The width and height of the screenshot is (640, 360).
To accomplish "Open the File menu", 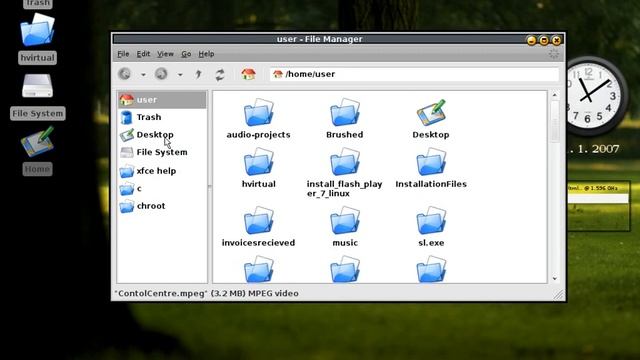I will pos(123,54).
